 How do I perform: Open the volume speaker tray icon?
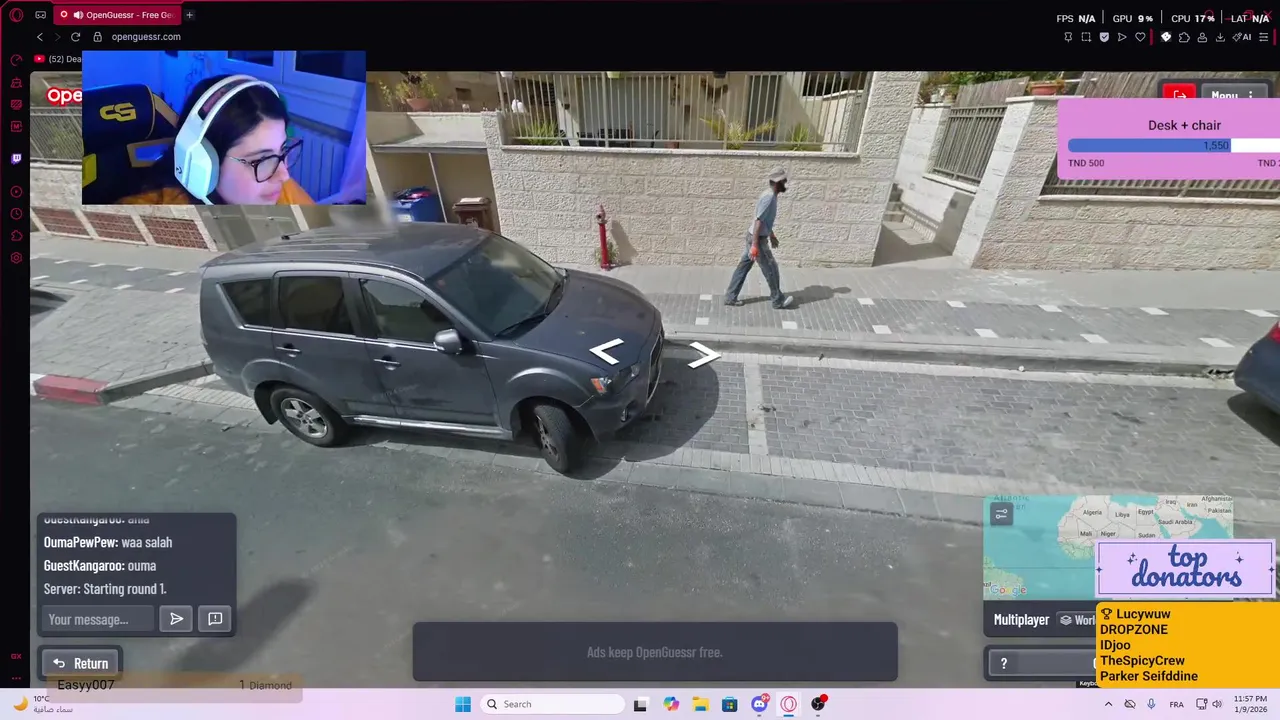1217,704
